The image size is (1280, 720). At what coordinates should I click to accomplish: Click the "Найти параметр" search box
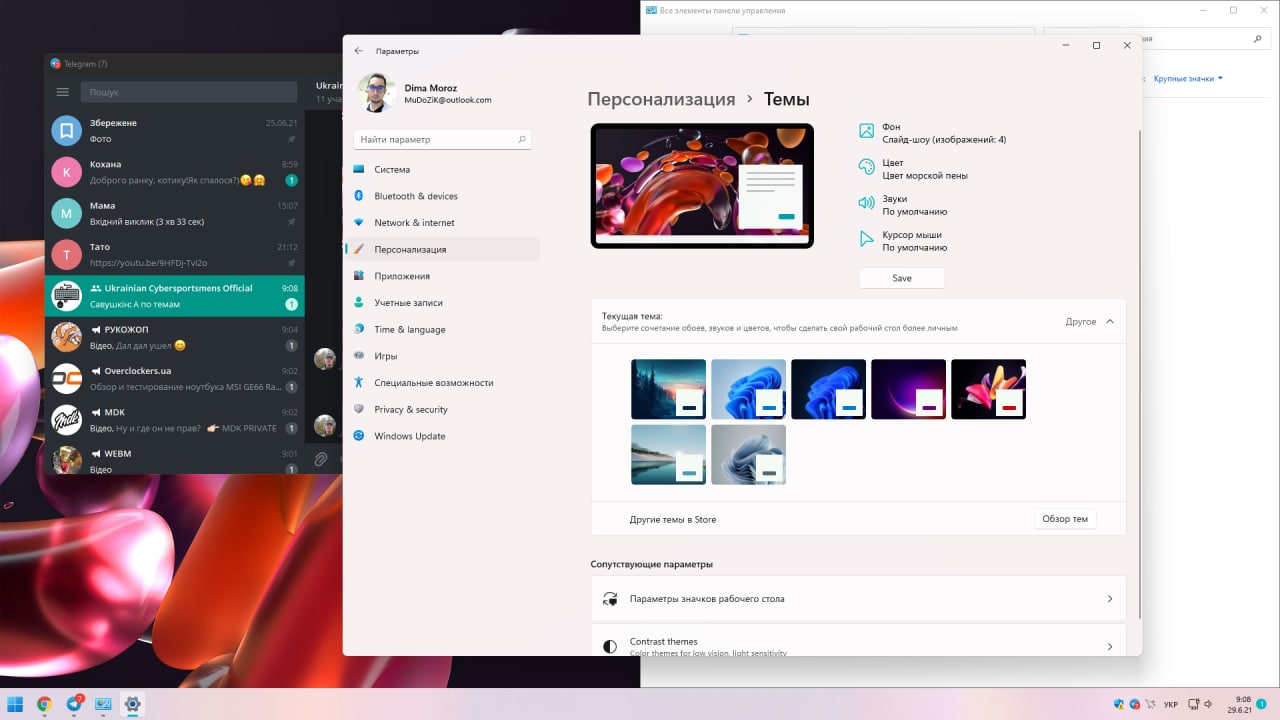click(442, 140)
